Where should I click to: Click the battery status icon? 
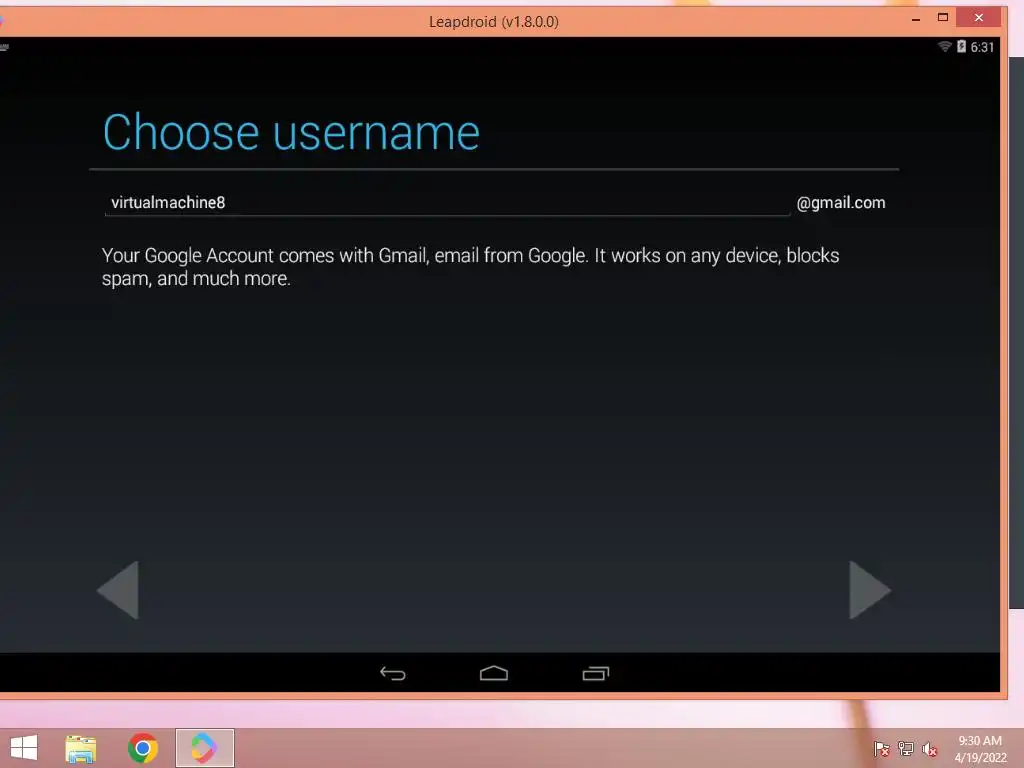[x=961, y=46]
